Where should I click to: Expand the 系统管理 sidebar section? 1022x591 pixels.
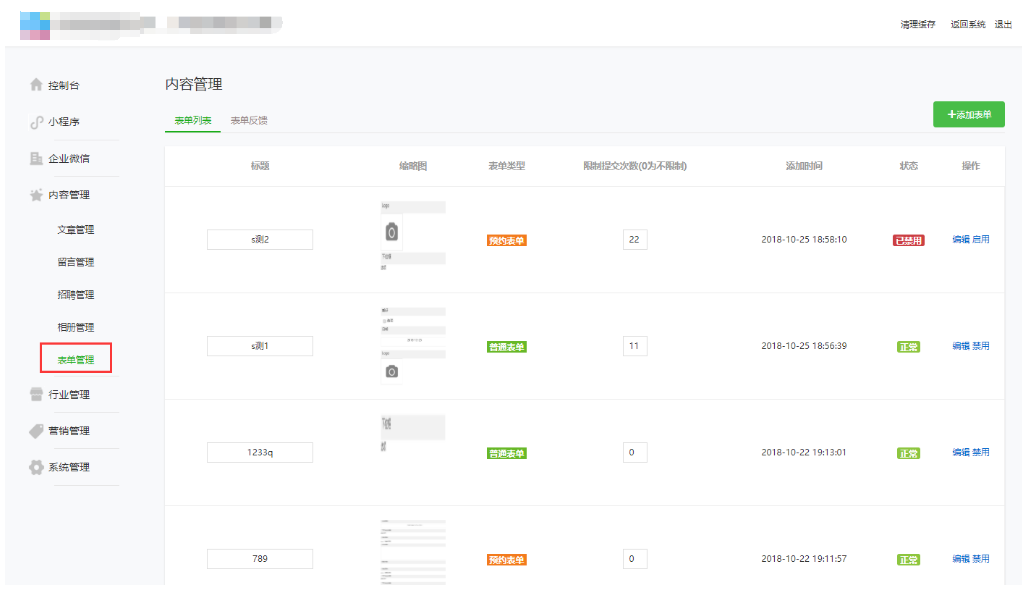click(69, 467)
